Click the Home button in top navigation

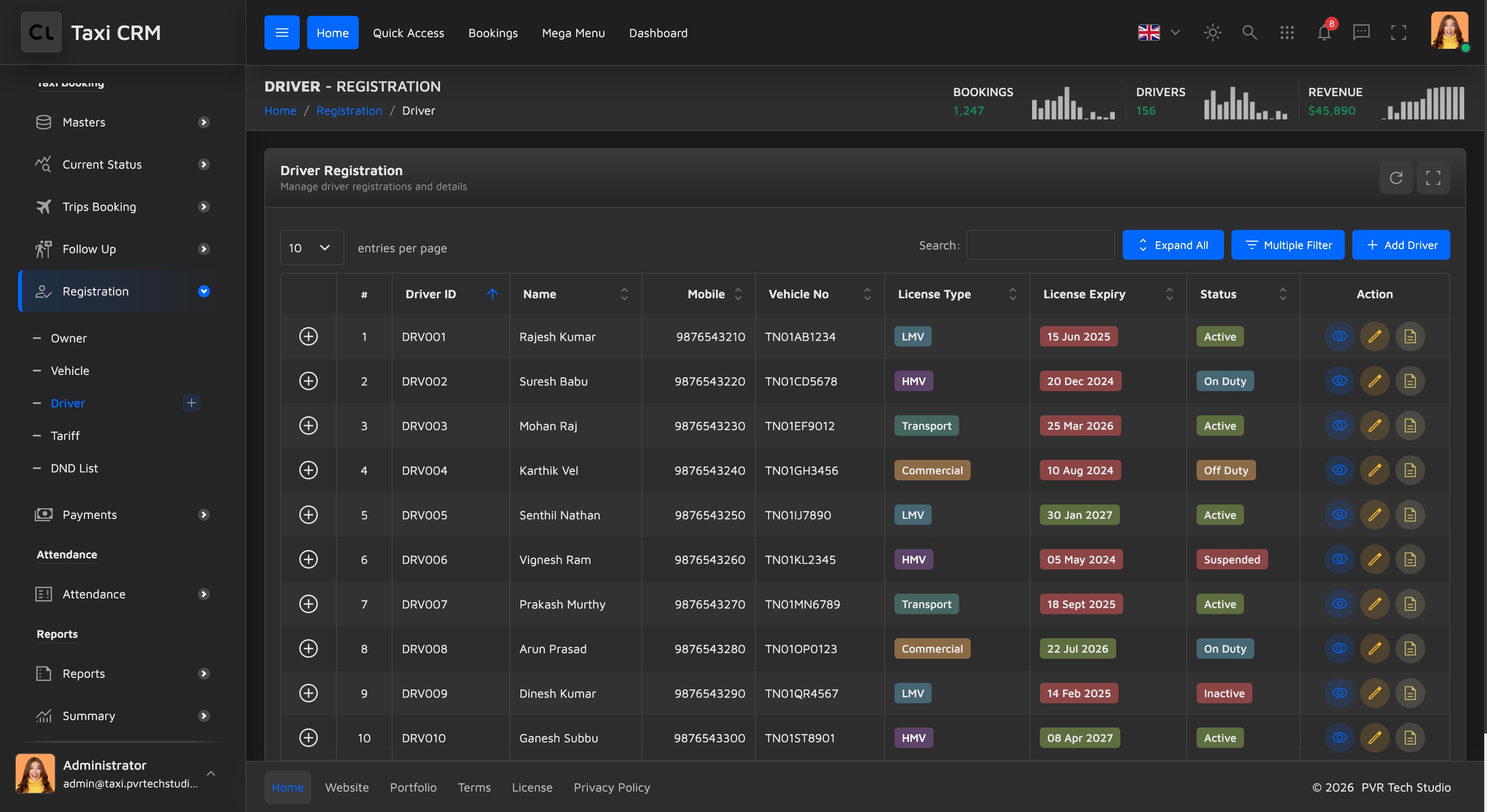333,33
